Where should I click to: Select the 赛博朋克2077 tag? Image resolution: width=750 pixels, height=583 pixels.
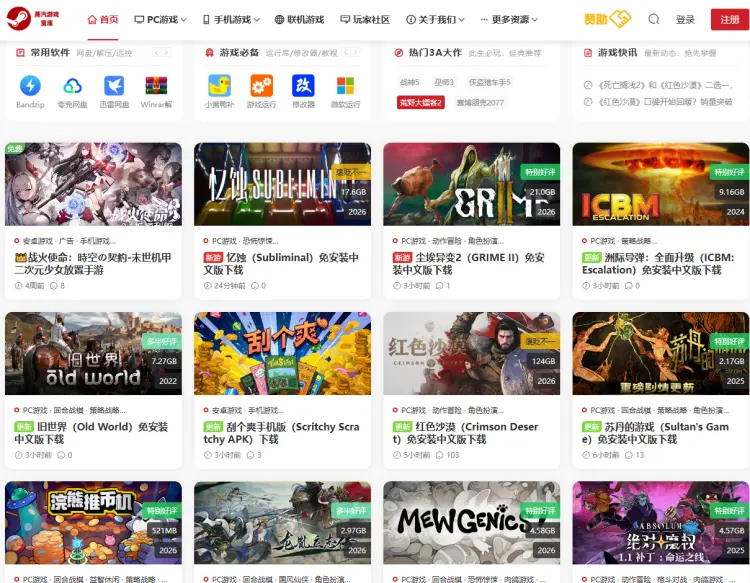click(x=480, y=102)
